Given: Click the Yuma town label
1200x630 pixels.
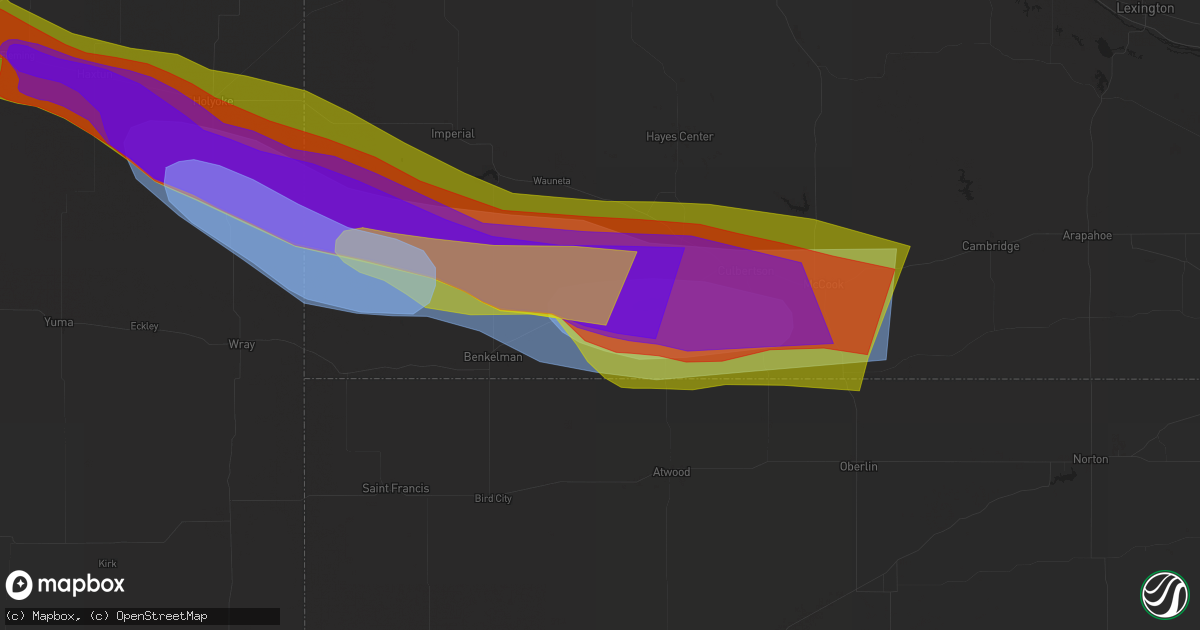Looking at the screenshot, I should click(59, 322).
